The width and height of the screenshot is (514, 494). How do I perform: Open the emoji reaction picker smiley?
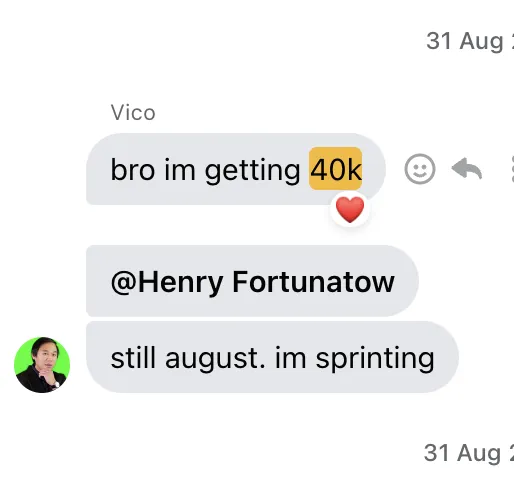pyautogui.click(x=420, y=169)
